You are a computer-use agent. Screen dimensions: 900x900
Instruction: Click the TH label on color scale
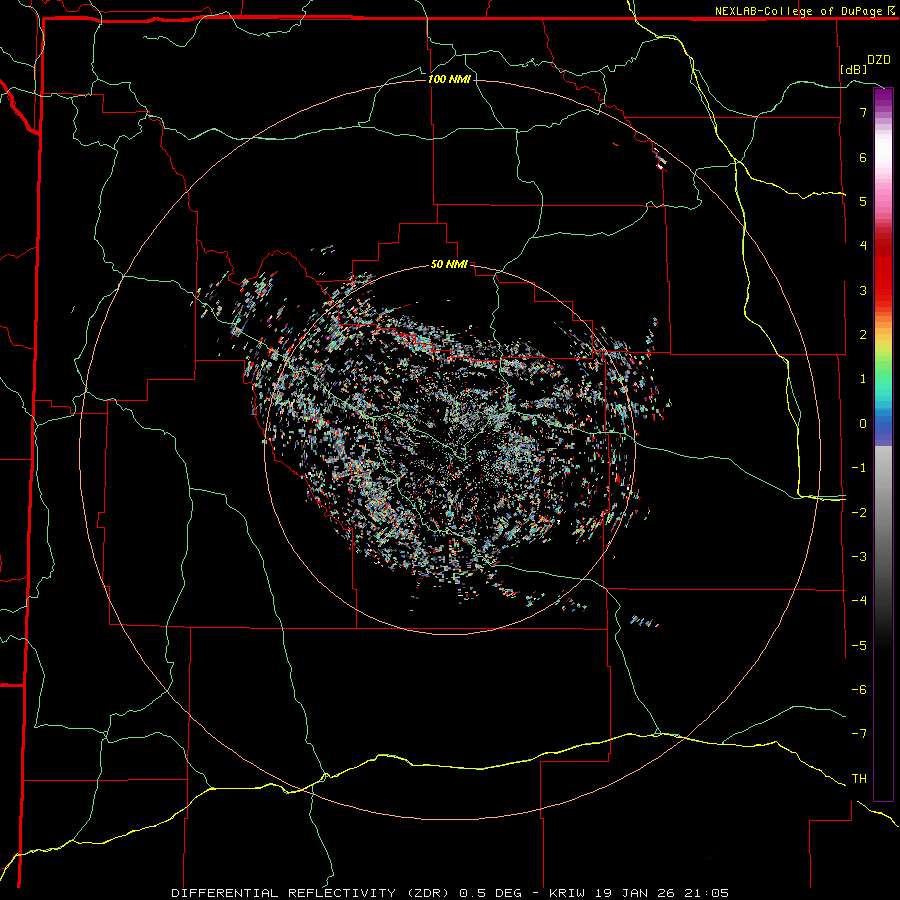click(859, 778)
